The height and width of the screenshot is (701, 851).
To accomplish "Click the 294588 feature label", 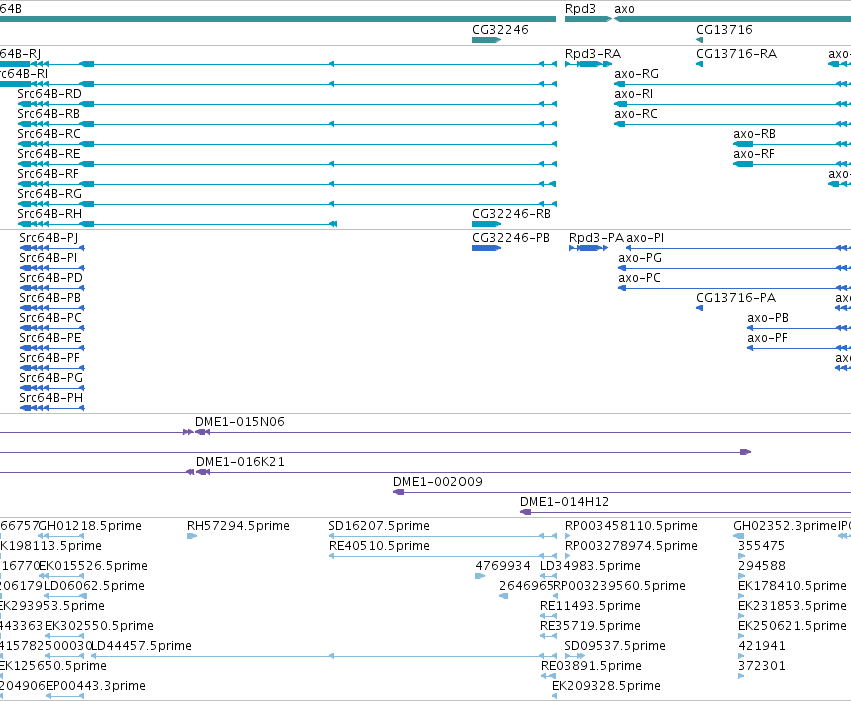I will tap(762, 566).
